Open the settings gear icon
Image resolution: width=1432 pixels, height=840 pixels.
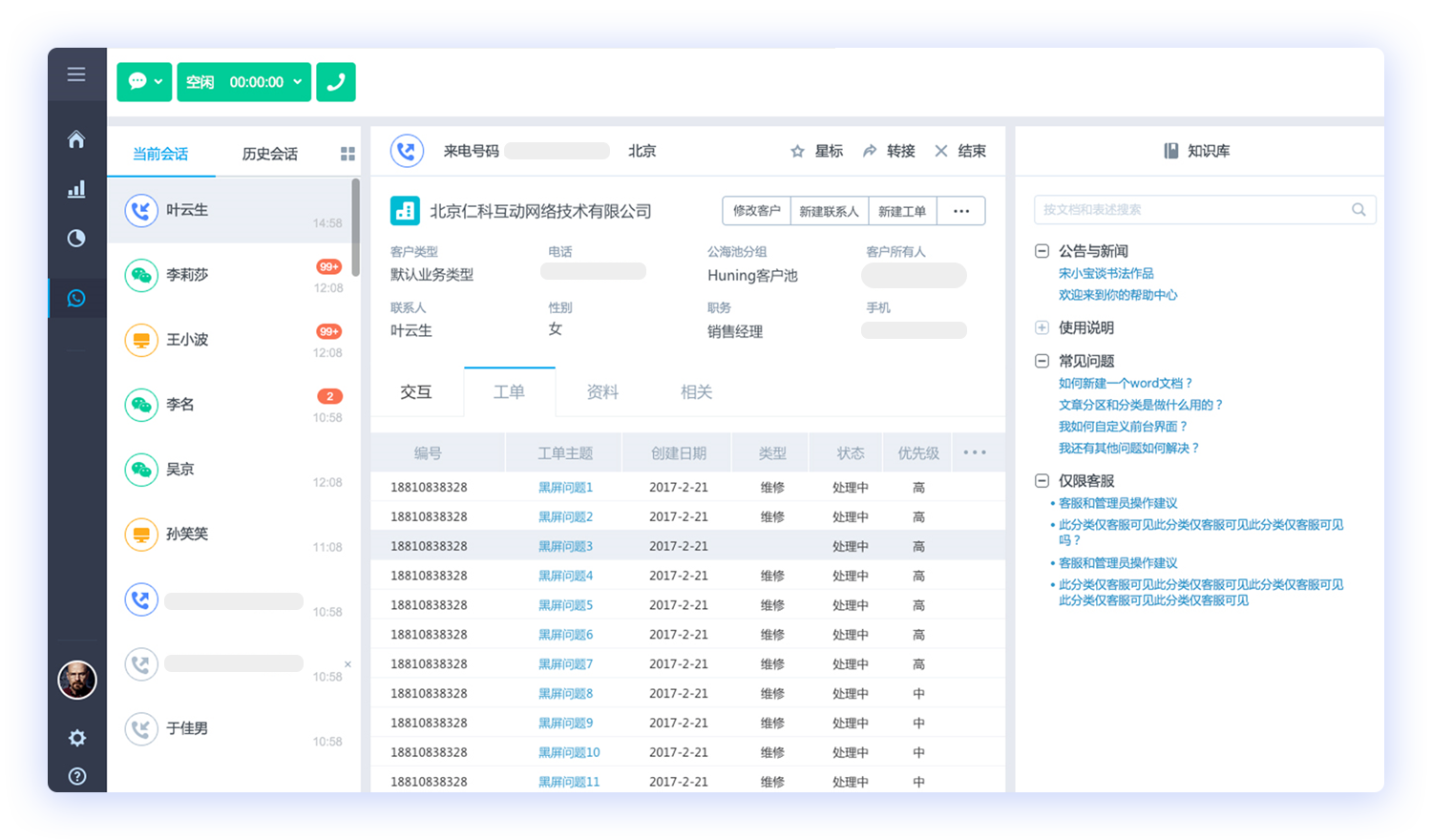77,737
